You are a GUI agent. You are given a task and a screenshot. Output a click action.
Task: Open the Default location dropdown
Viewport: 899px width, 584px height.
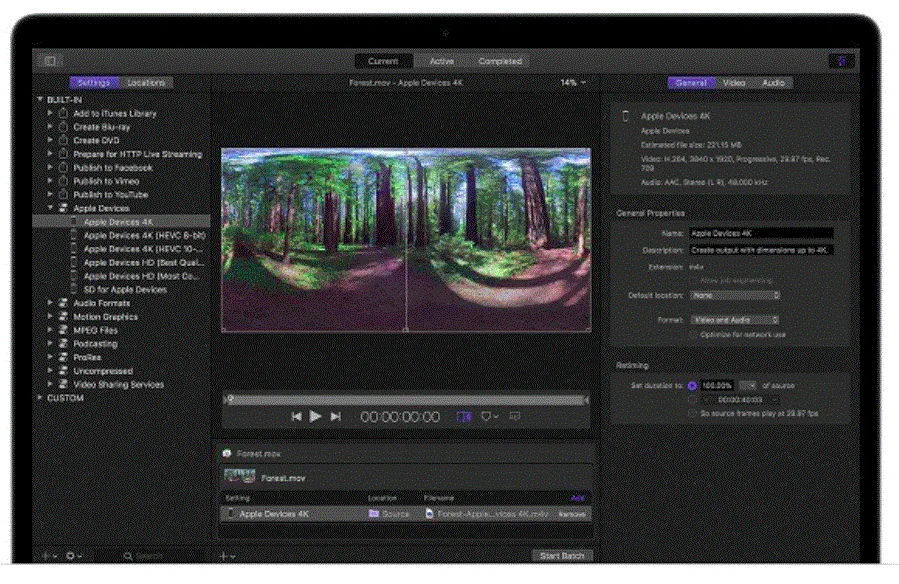735,295
